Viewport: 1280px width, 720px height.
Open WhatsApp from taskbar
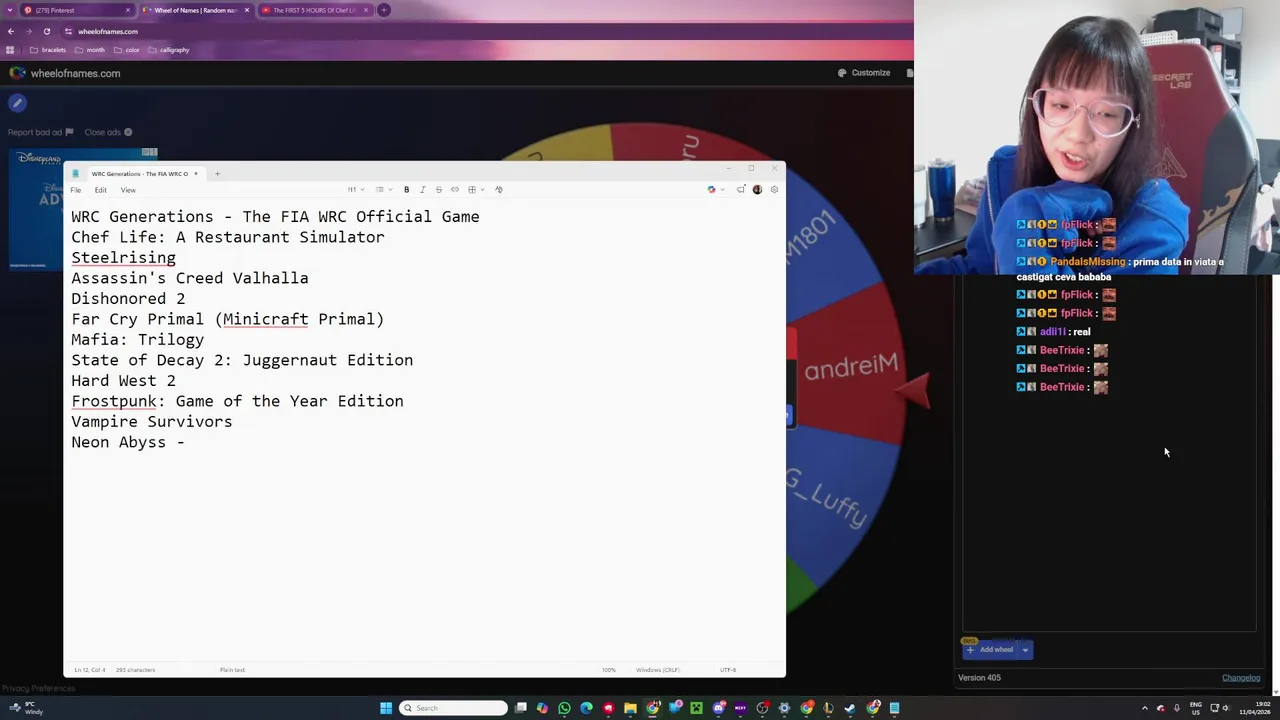click(x=564, y=708)
